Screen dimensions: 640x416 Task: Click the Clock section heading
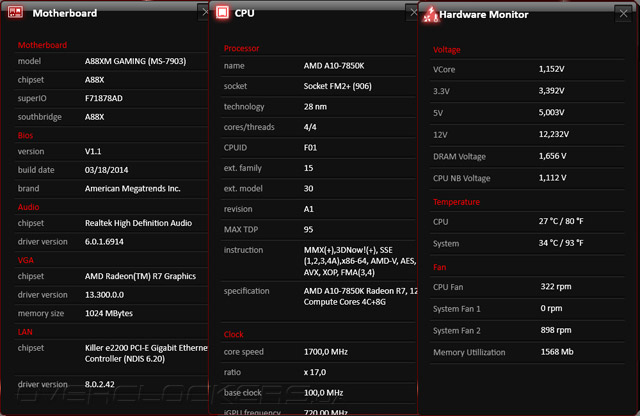tap(233, 334)
